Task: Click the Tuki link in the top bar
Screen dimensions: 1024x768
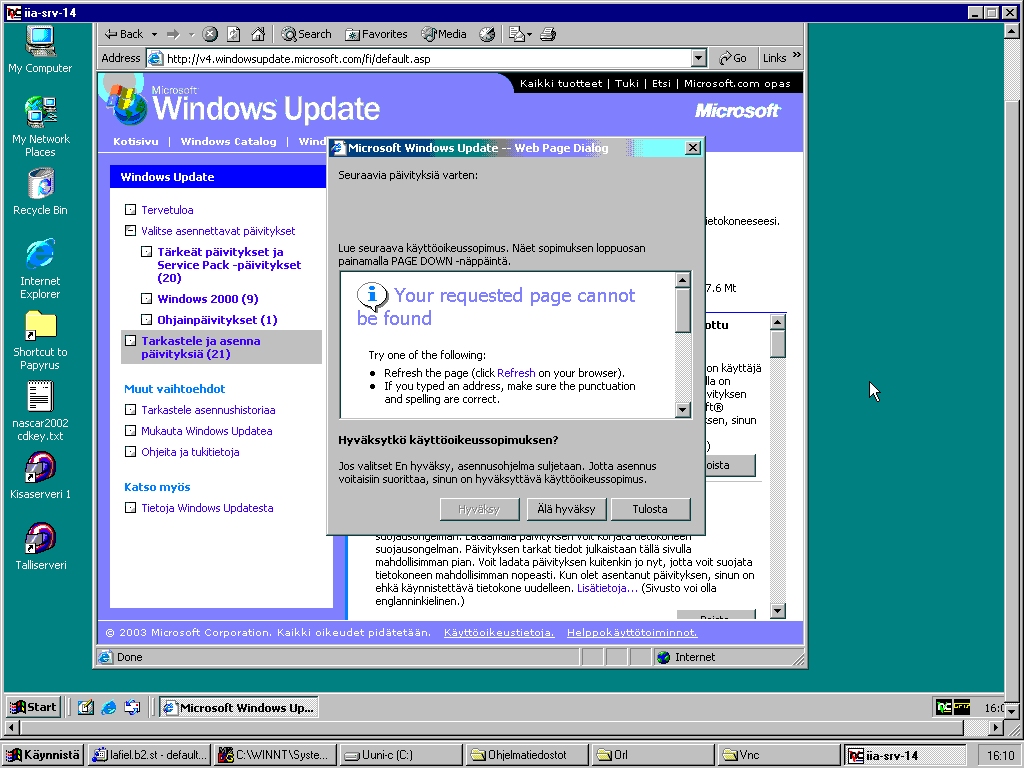Action: pos(627,84)
